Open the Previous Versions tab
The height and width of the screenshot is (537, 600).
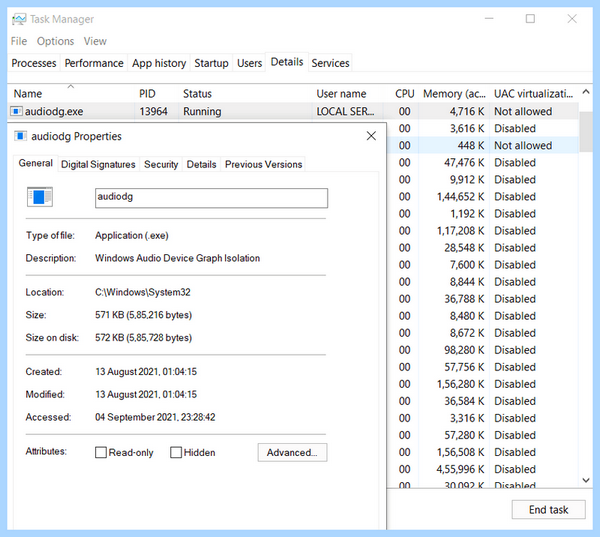(263, 164)
